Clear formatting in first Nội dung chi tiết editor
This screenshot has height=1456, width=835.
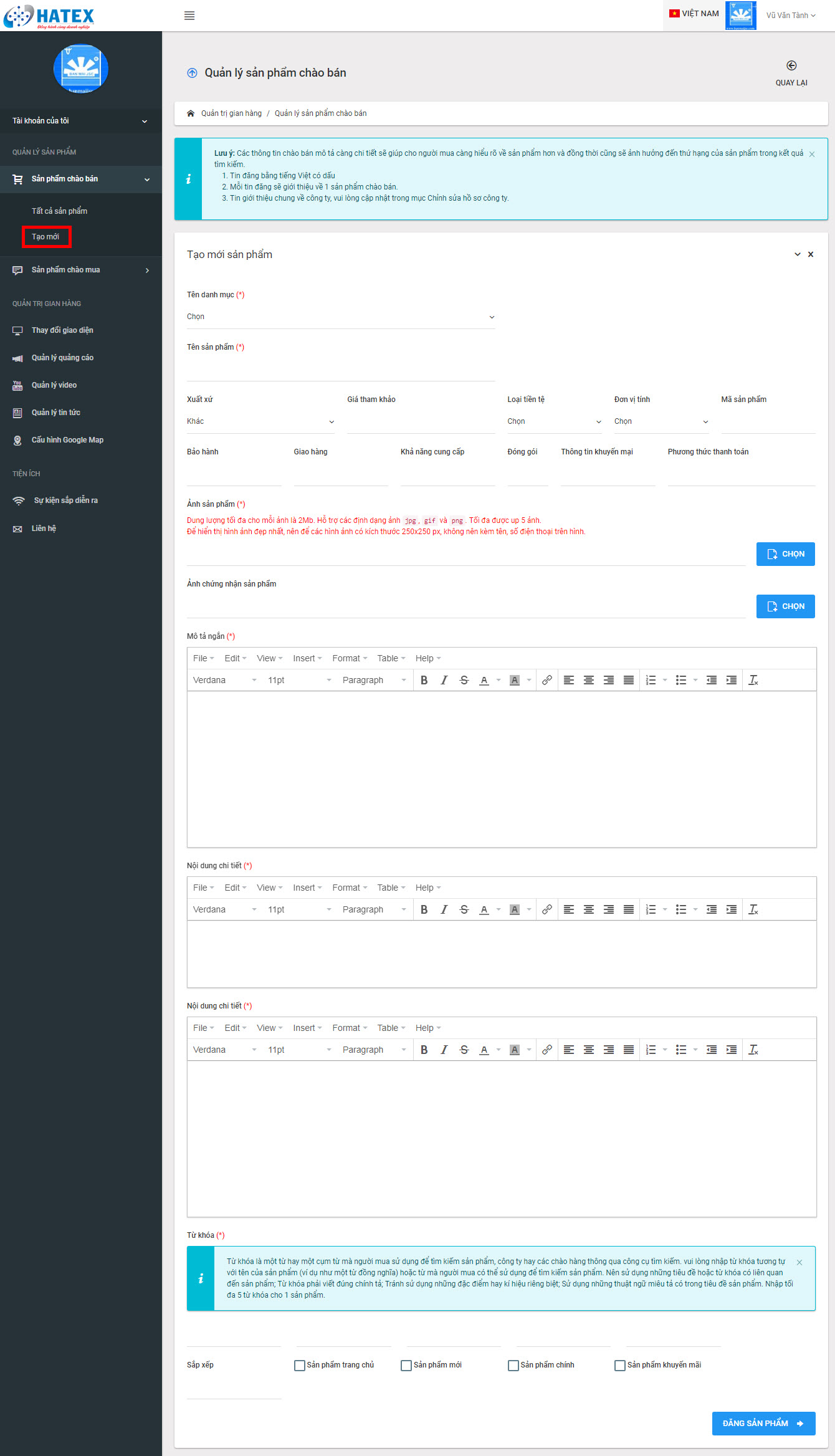(x=753, y=909)
